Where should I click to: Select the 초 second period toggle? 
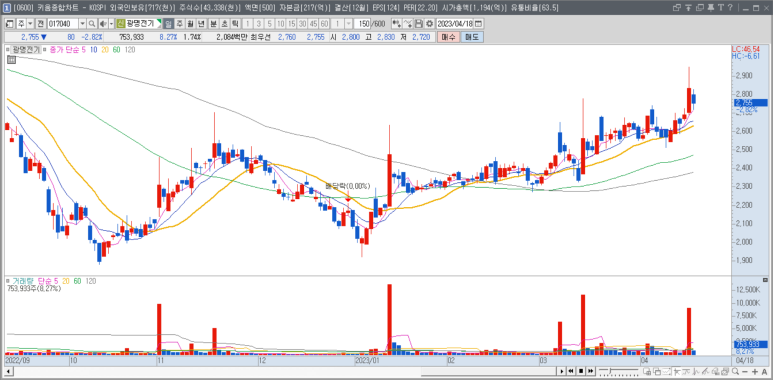(224, 24)
